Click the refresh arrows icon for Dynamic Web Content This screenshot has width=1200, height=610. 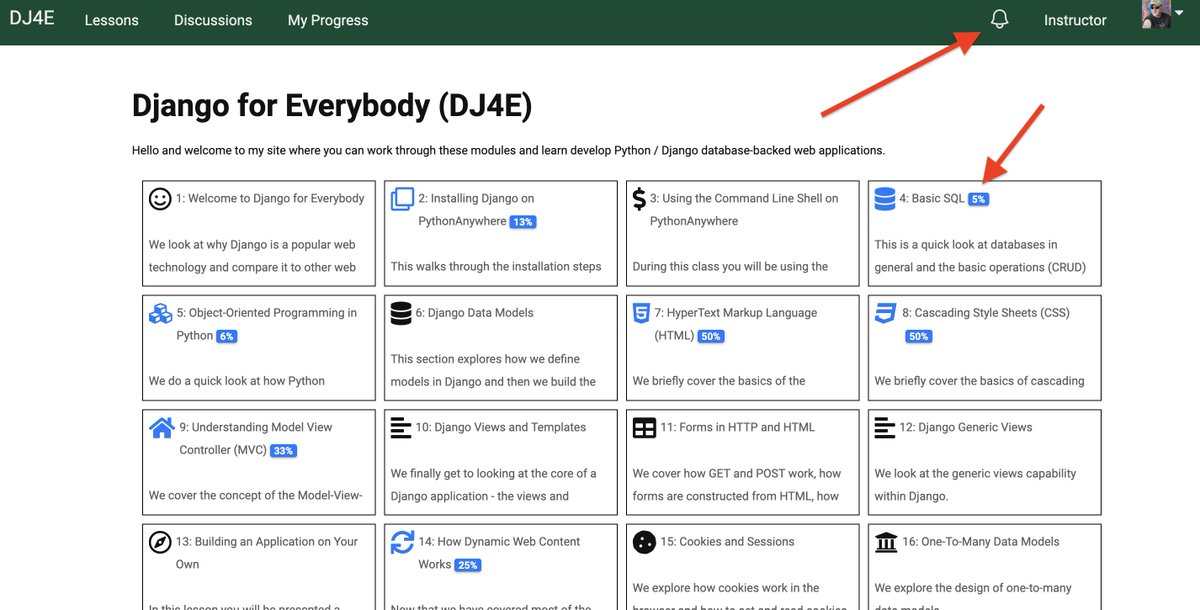(x=402, y=542)
